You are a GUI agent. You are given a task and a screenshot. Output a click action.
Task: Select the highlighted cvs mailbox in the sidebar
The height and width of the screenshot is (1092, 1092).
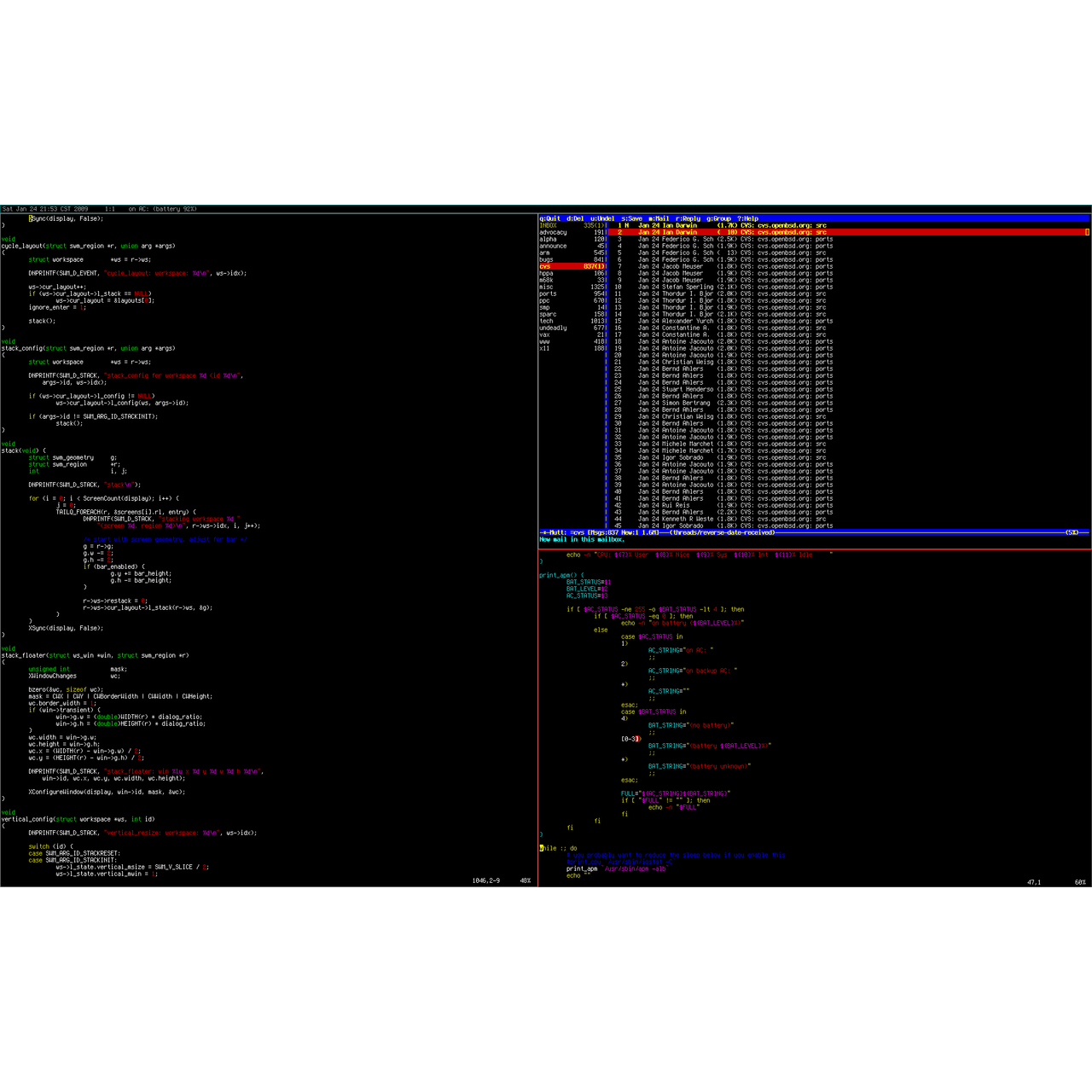545,266
